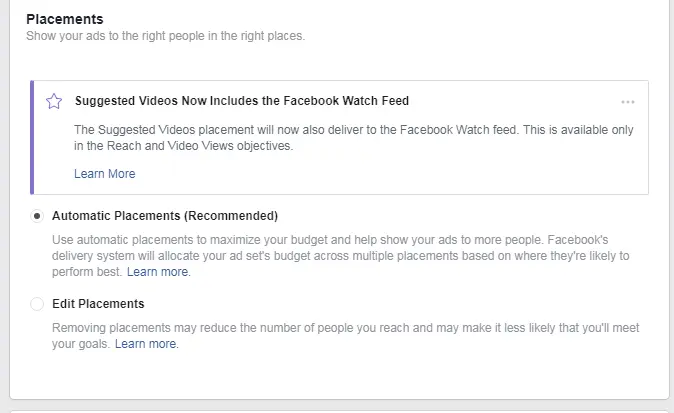674x413 pixels.
Task: Select the Automatic Placements radio button
Action: 37,215
